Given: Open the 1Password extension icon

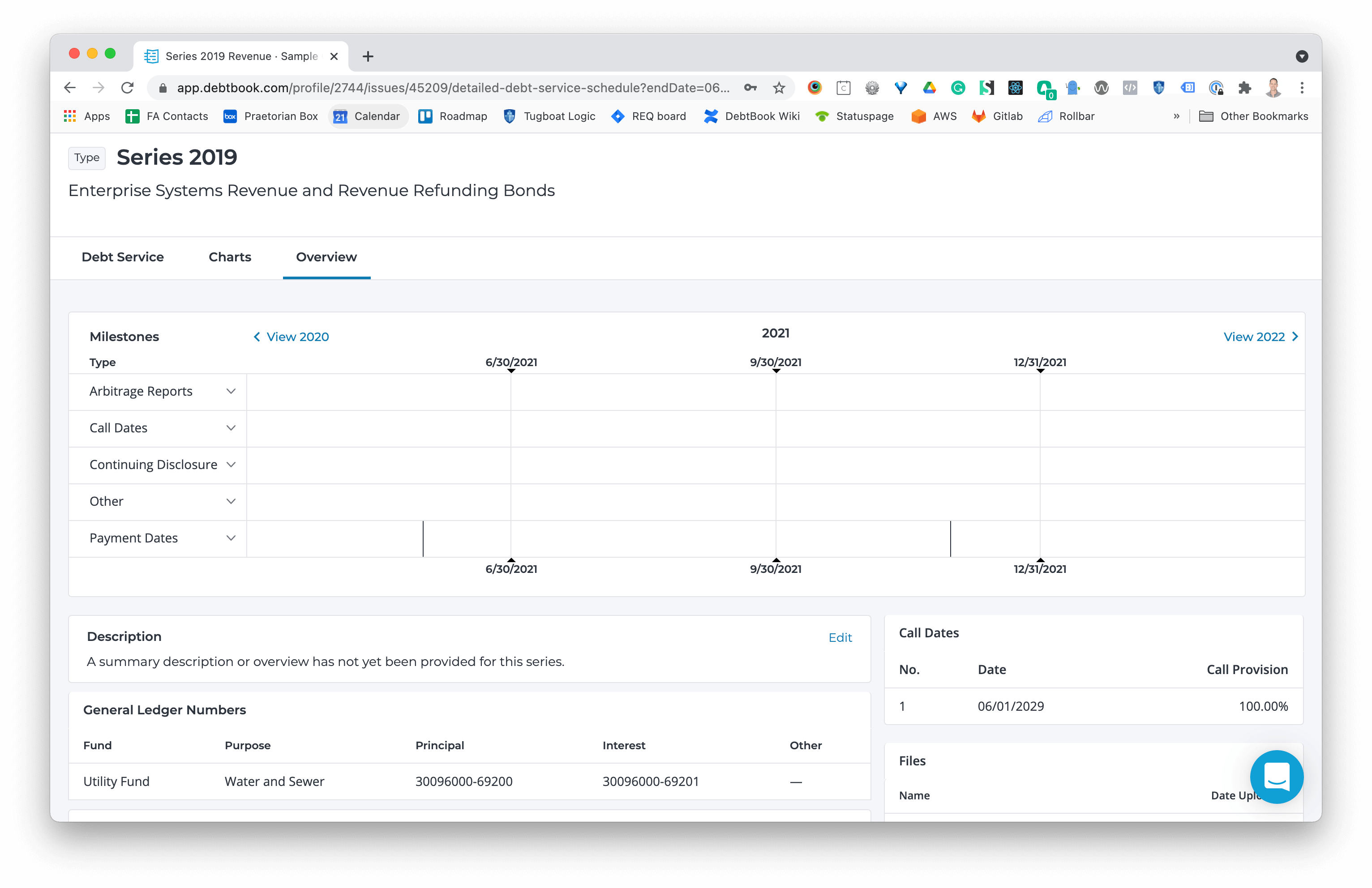Looking at the screenshot, I should click(x=1216, y=88).
